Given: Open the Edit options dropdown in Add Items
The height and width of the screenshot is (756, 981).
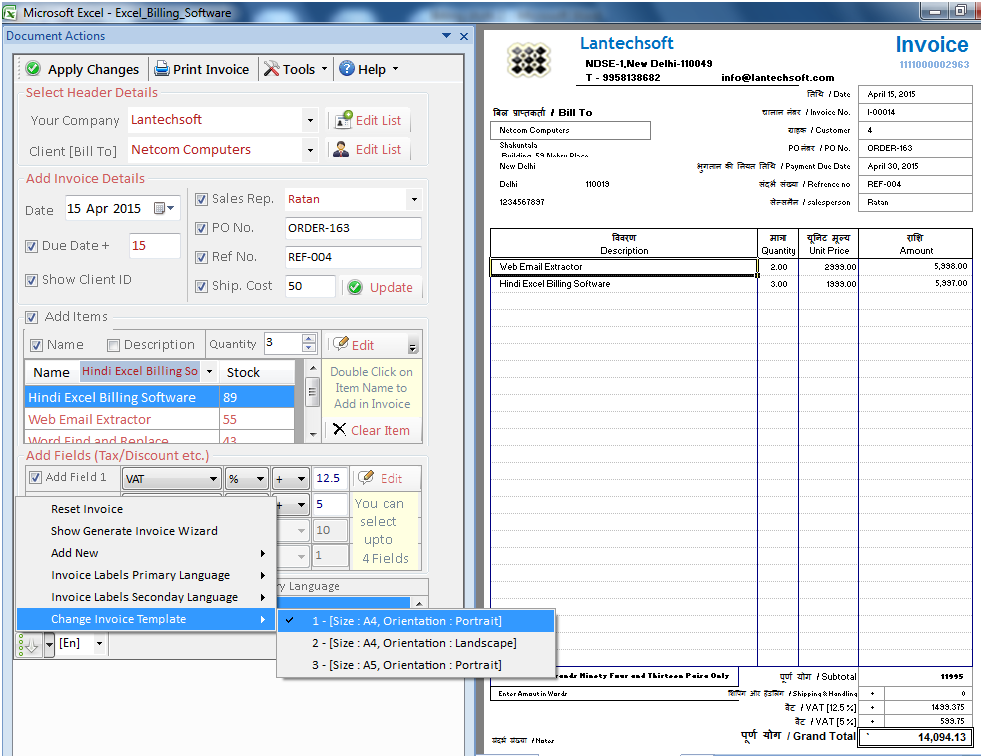Looking at the screenshot, I should coord(412,346).
